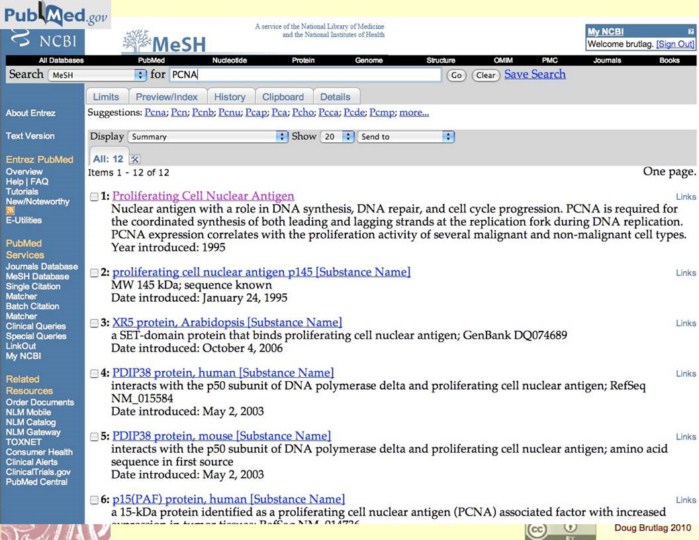Screen dimensions: 699x540
Task: Select the checkbox for XR5 protein, Arabidopsis
Action: coord(94,323)
